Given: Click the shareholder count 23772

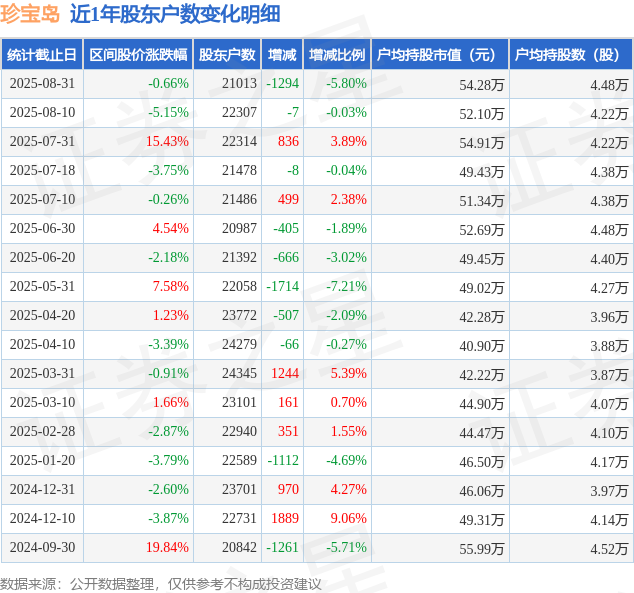Looking at the screenshot, I should tap(239, 315).
